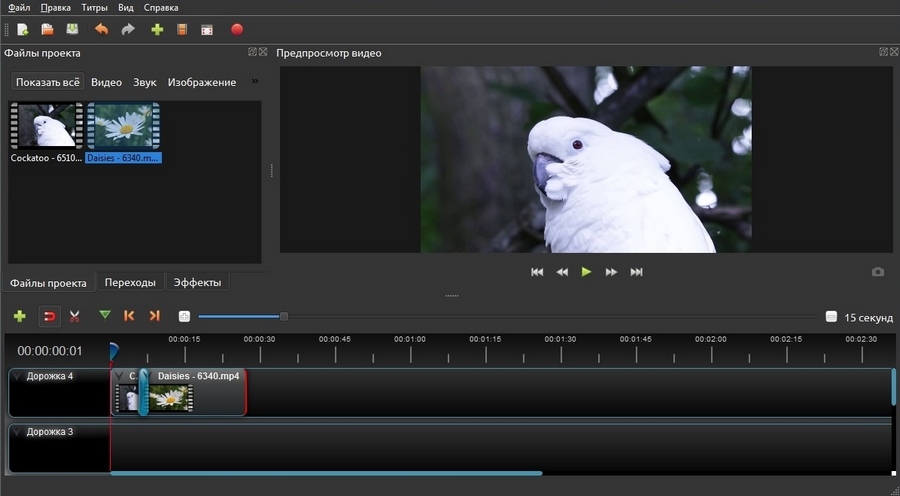Filter project files by Звук
This screenshot has height=496, width=900.
tap(145, 82)
